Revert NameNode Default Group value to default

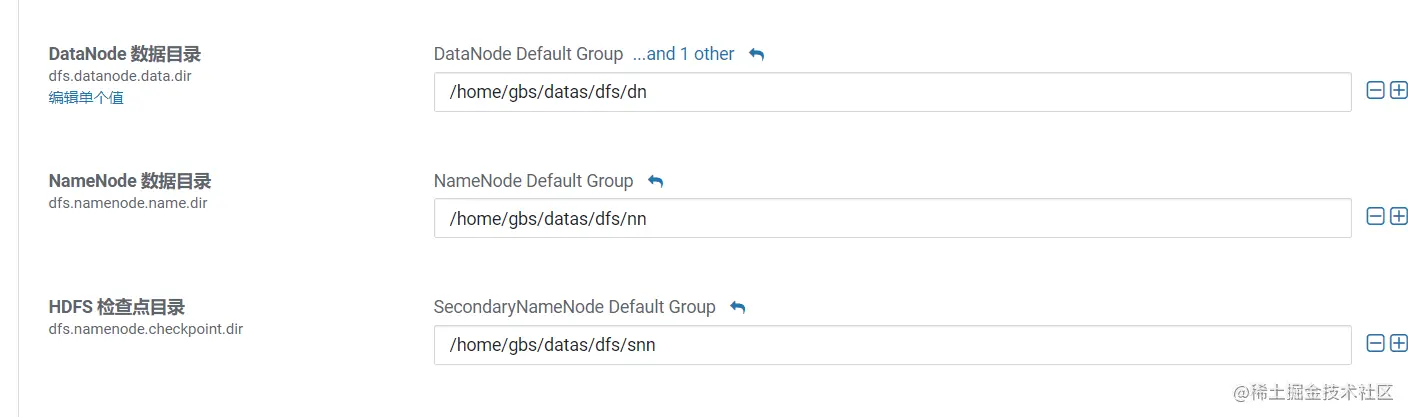(x=656, y=181)
